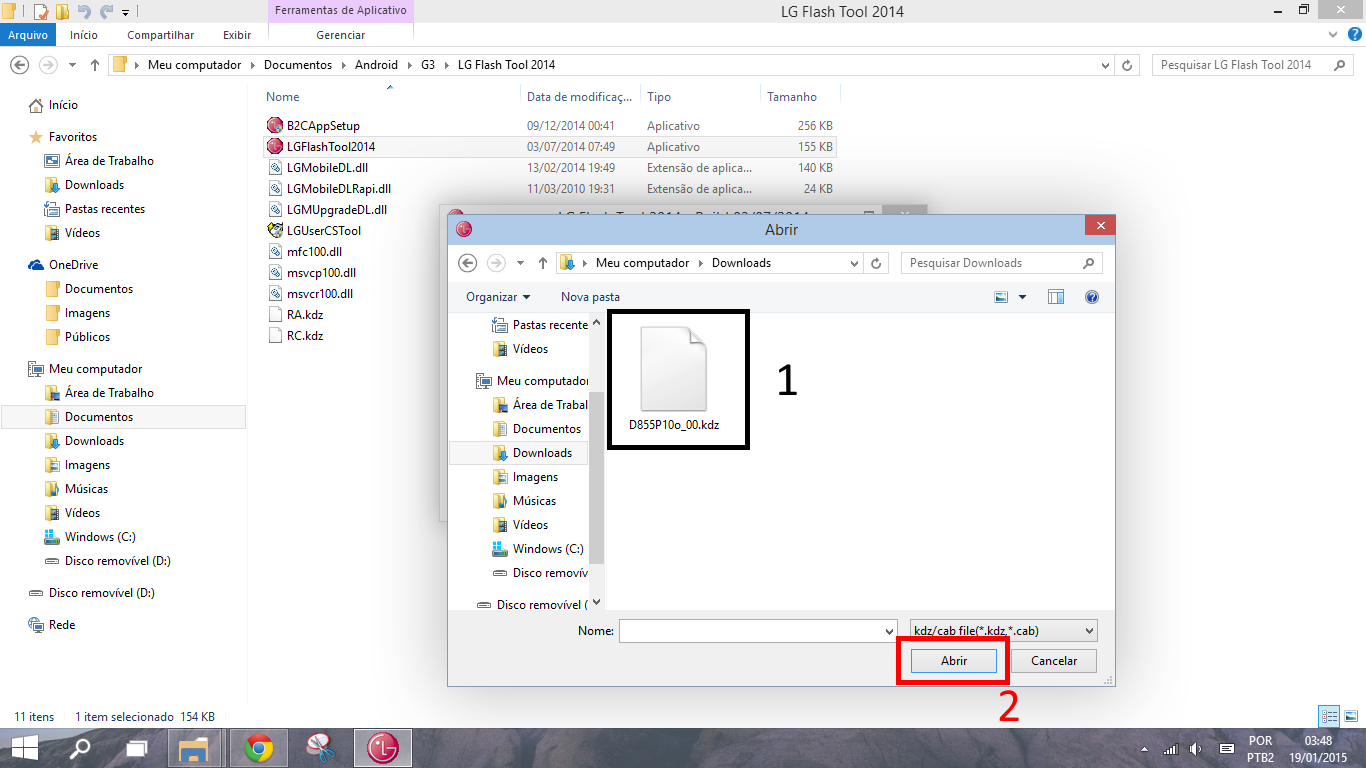
Task: Select LGMobileDL.dll in Explorer list
Action: 327,168
